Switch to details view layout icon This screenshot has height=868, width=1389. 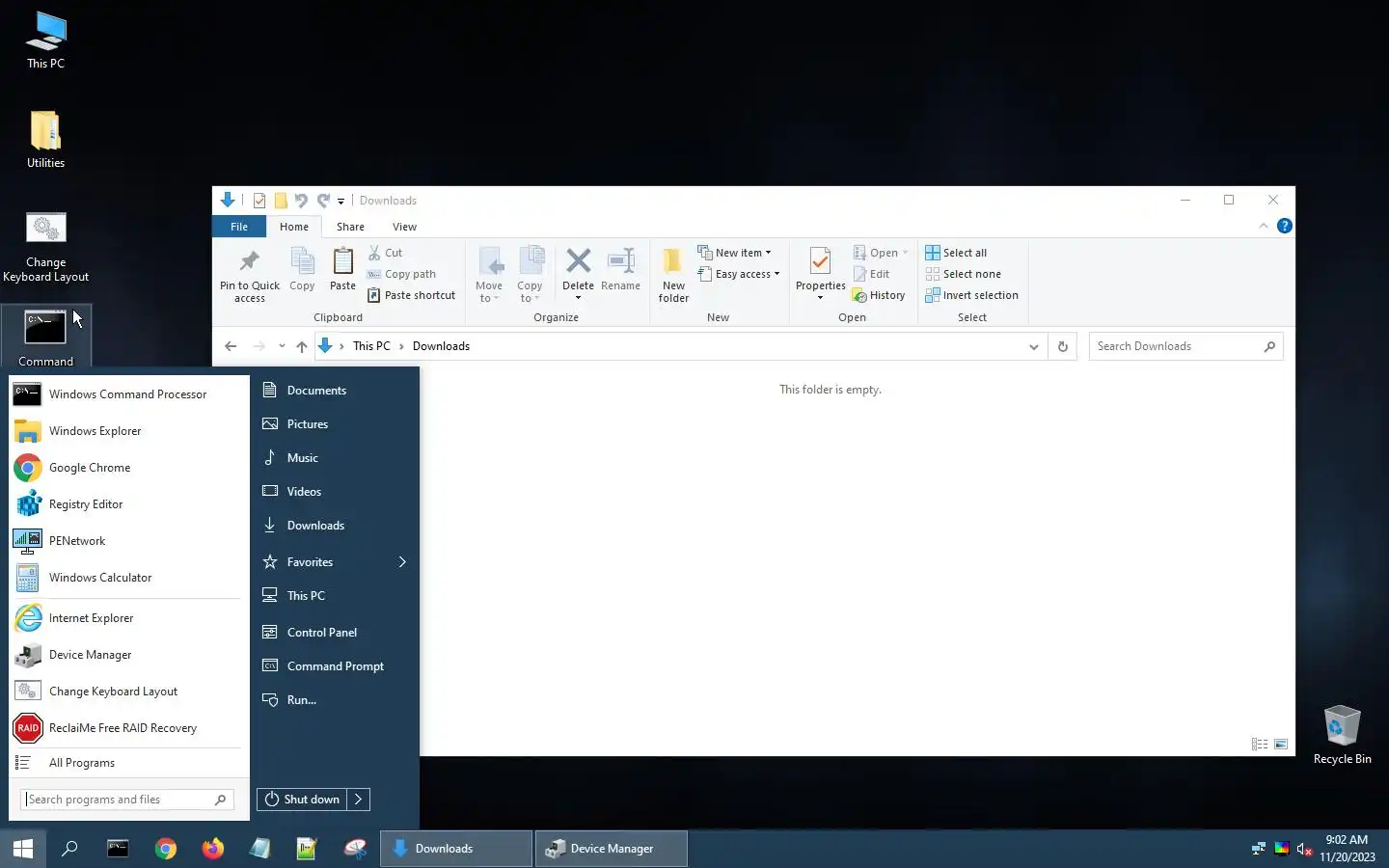[1260, 744]
